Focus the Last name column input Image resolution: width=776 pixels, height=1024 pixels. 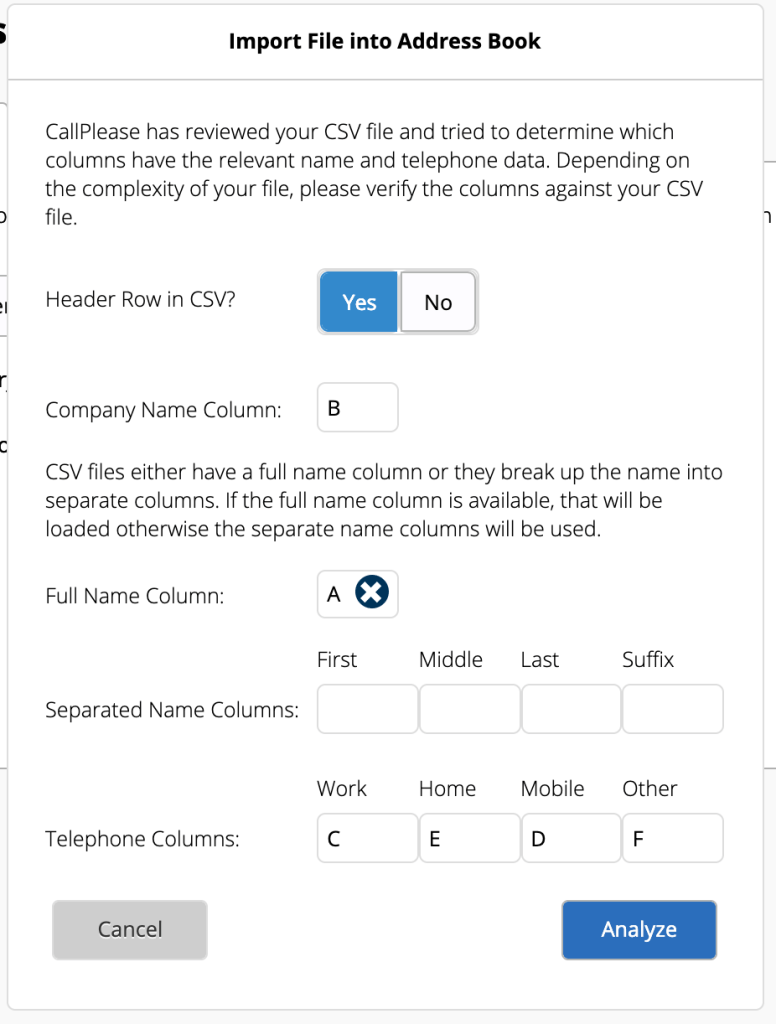click(x=571, y=709)
